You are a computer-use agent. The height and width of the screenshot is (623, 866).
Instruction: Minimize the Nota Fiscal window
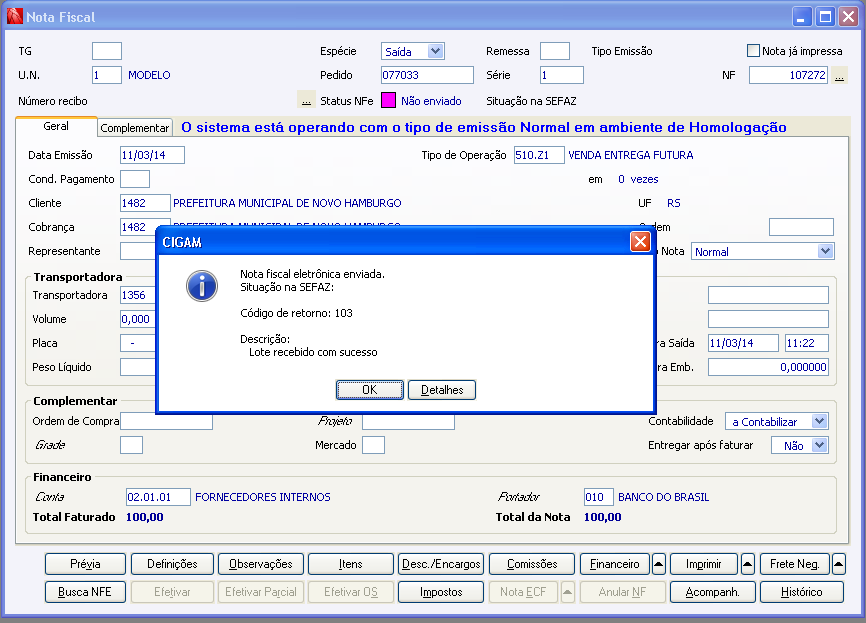(x=801, y=17)
